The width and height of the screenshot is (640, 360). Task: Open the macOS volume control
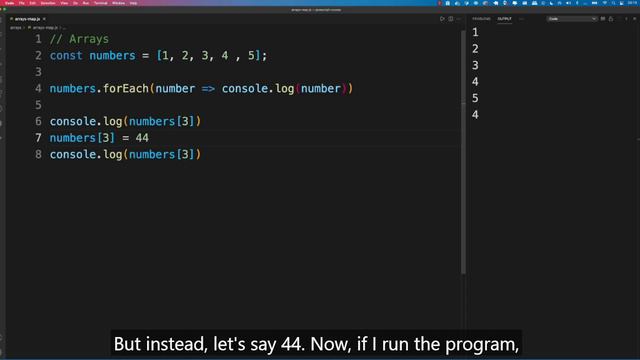pyautogui.click(x=569, y=3)
